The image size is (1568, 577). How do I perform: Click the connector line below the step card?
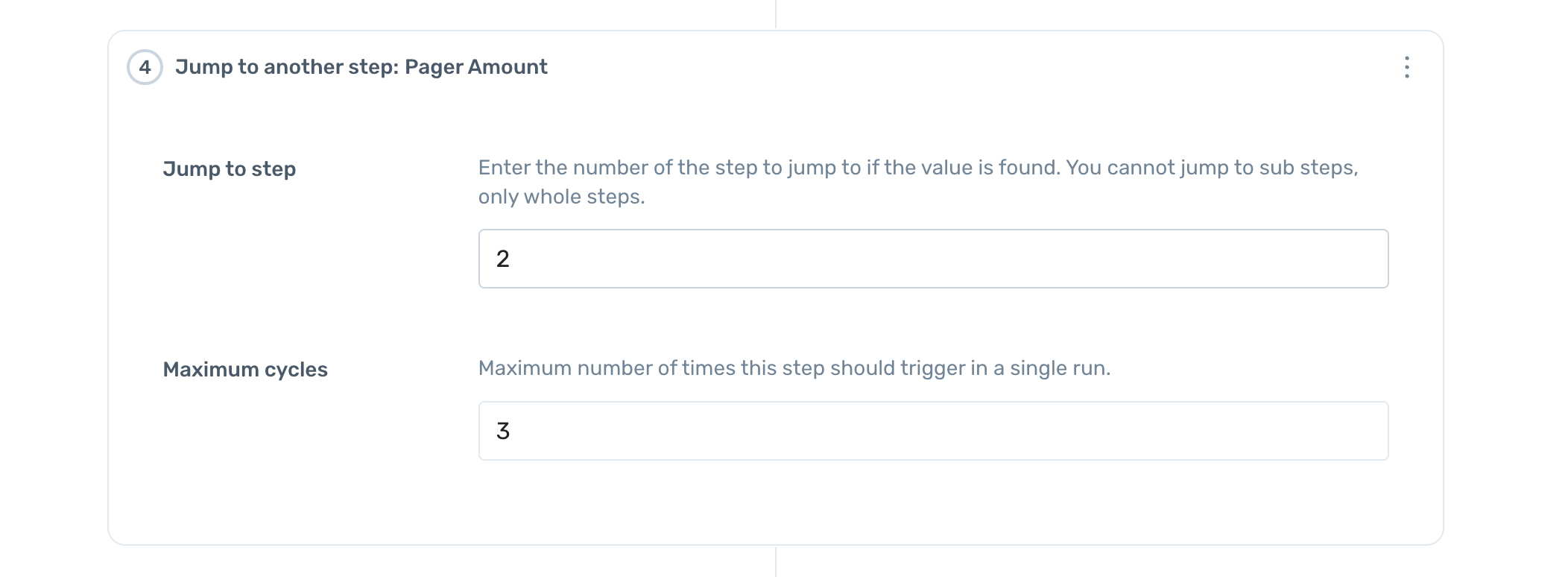click(776, 562)
